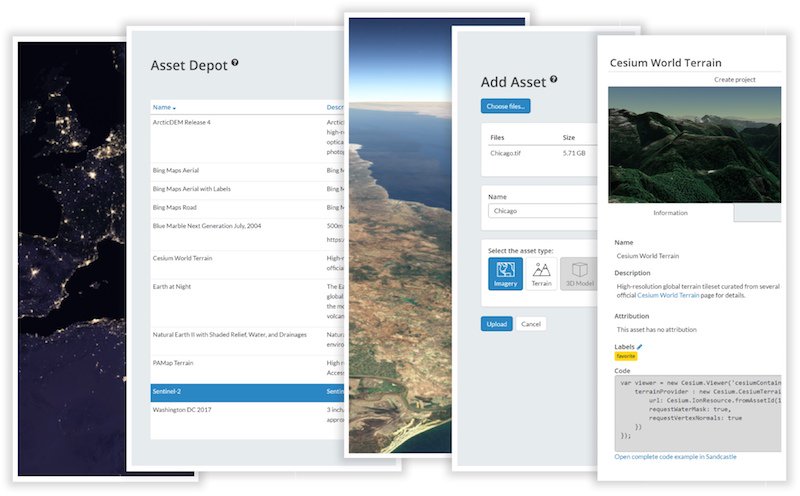Viewport: 800px width, 496px height.
Task: Select Cesium World Terrain in Asset Depot table
Action: coord(247,264)
